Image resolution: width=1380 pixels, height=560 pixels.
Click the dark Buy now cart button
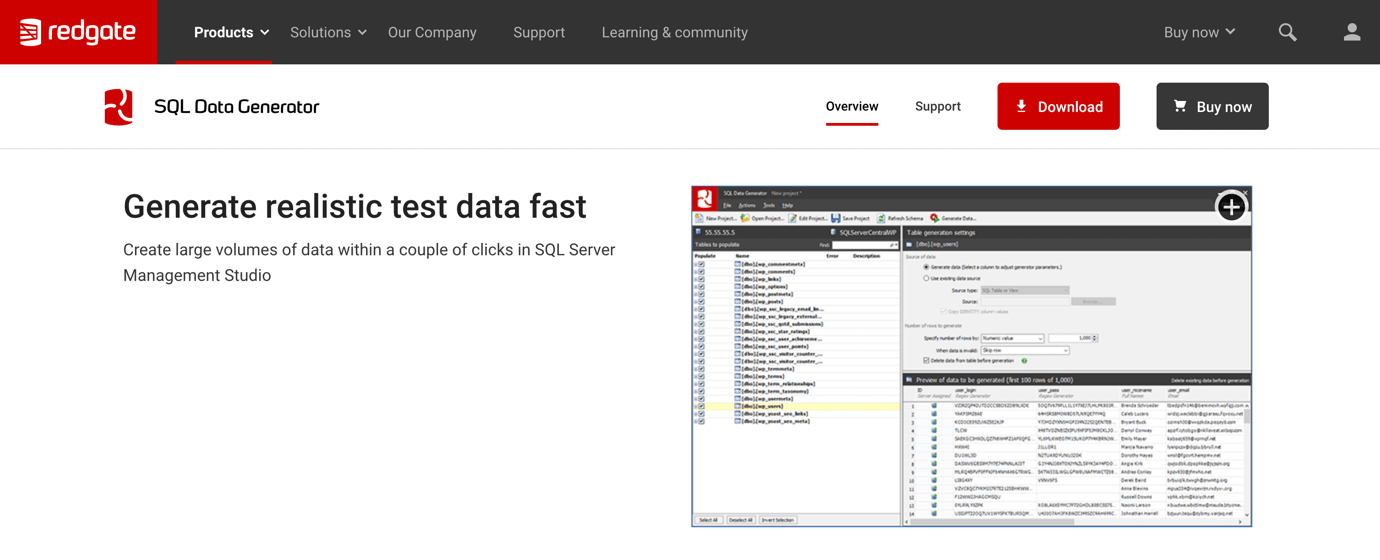pos(1212,106)
